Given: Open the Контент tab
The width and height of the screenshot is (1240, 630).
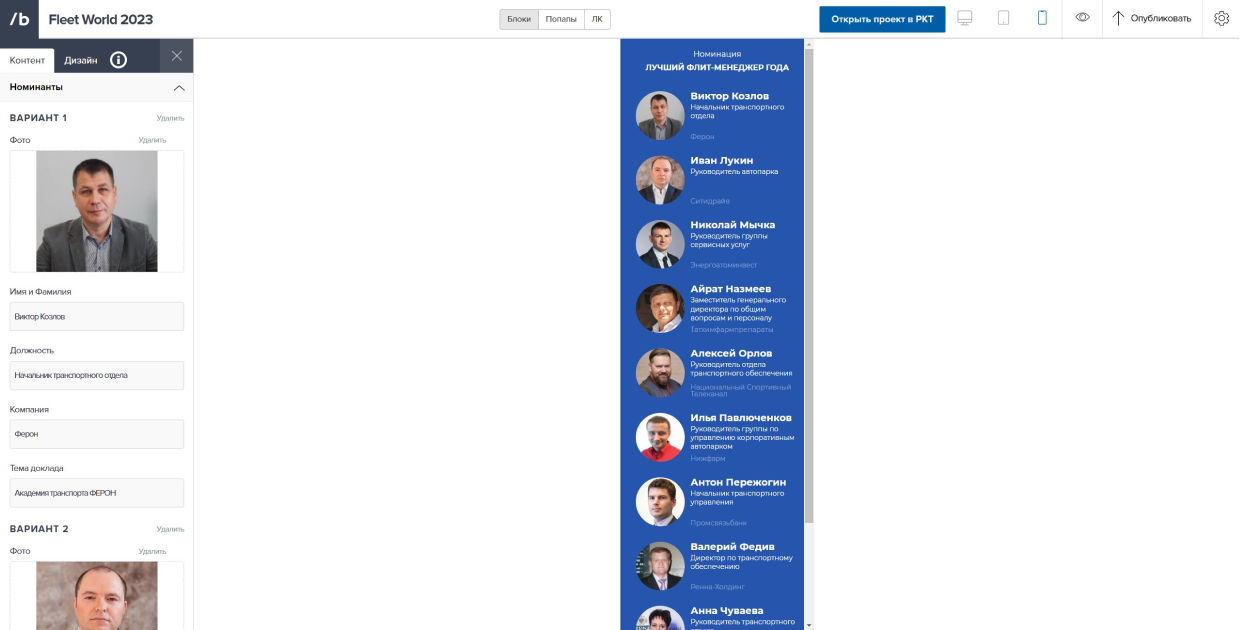Looking at the screenshot, I should pos(27,60).
